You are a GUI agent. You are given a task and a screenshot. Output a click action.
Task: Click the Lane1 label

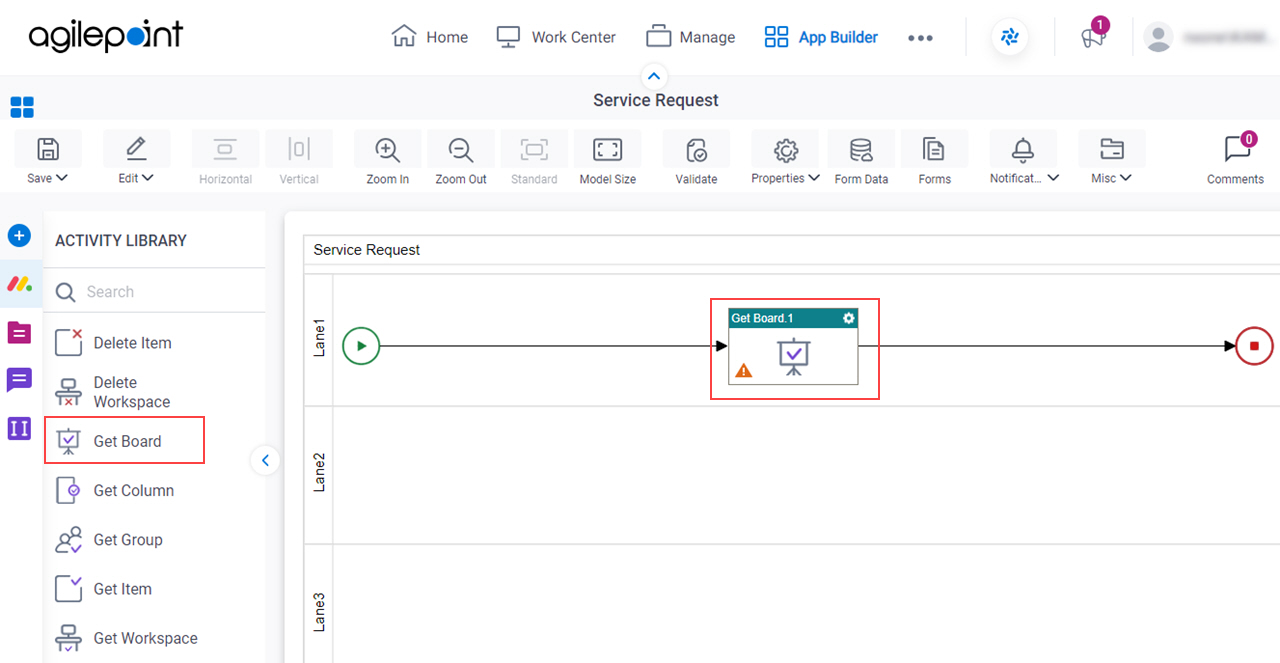(x=319, y=338)
